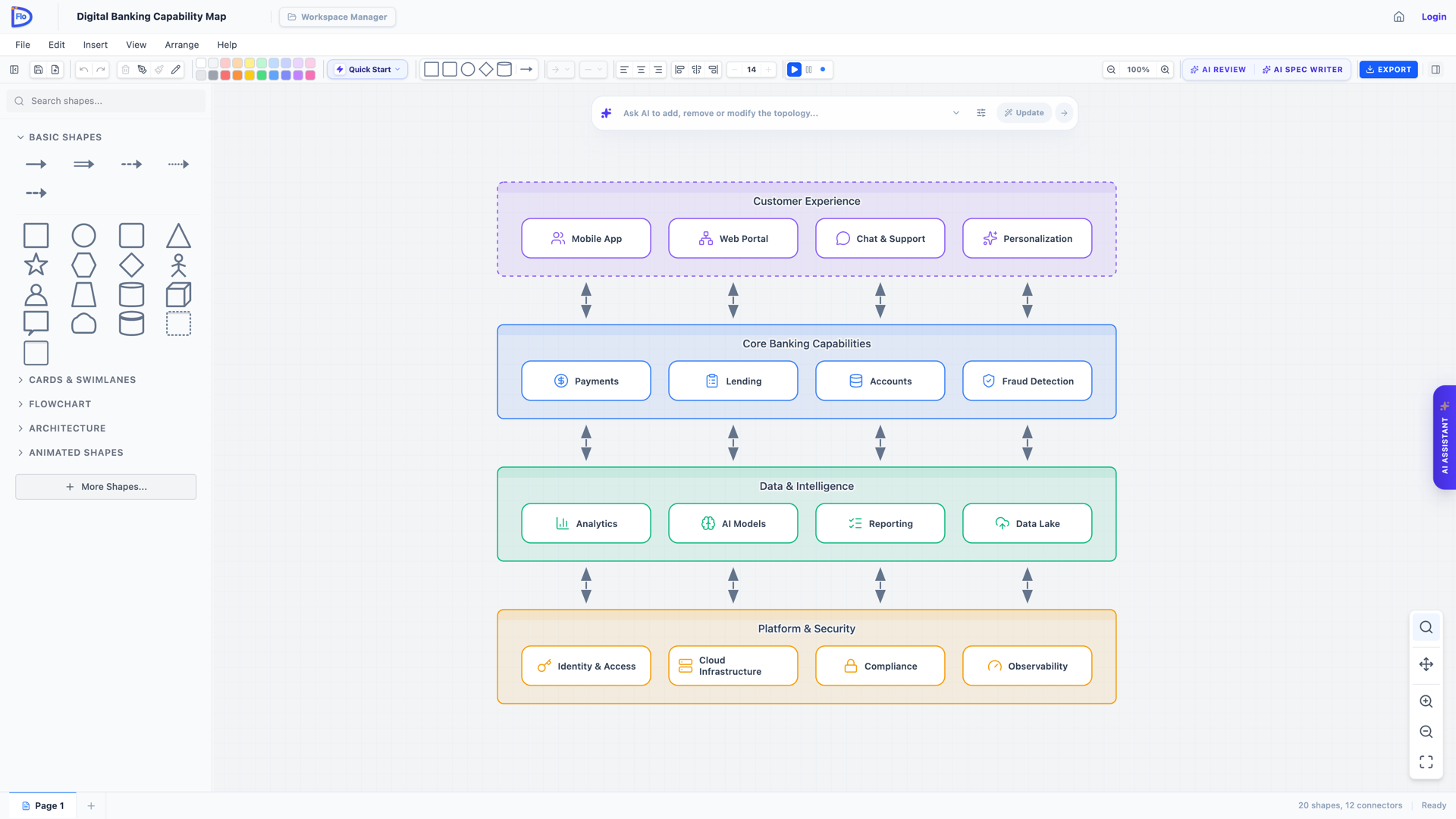Open the AI prompt history chevron
The image size is (1456, 819).
coord(956,113)
